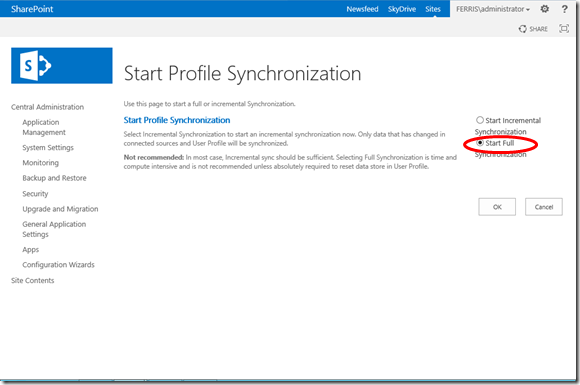Open SkyDrive in the top bar
Image resolution: width=580 pixels, height=385 pixels.
[x=402, y=9]
